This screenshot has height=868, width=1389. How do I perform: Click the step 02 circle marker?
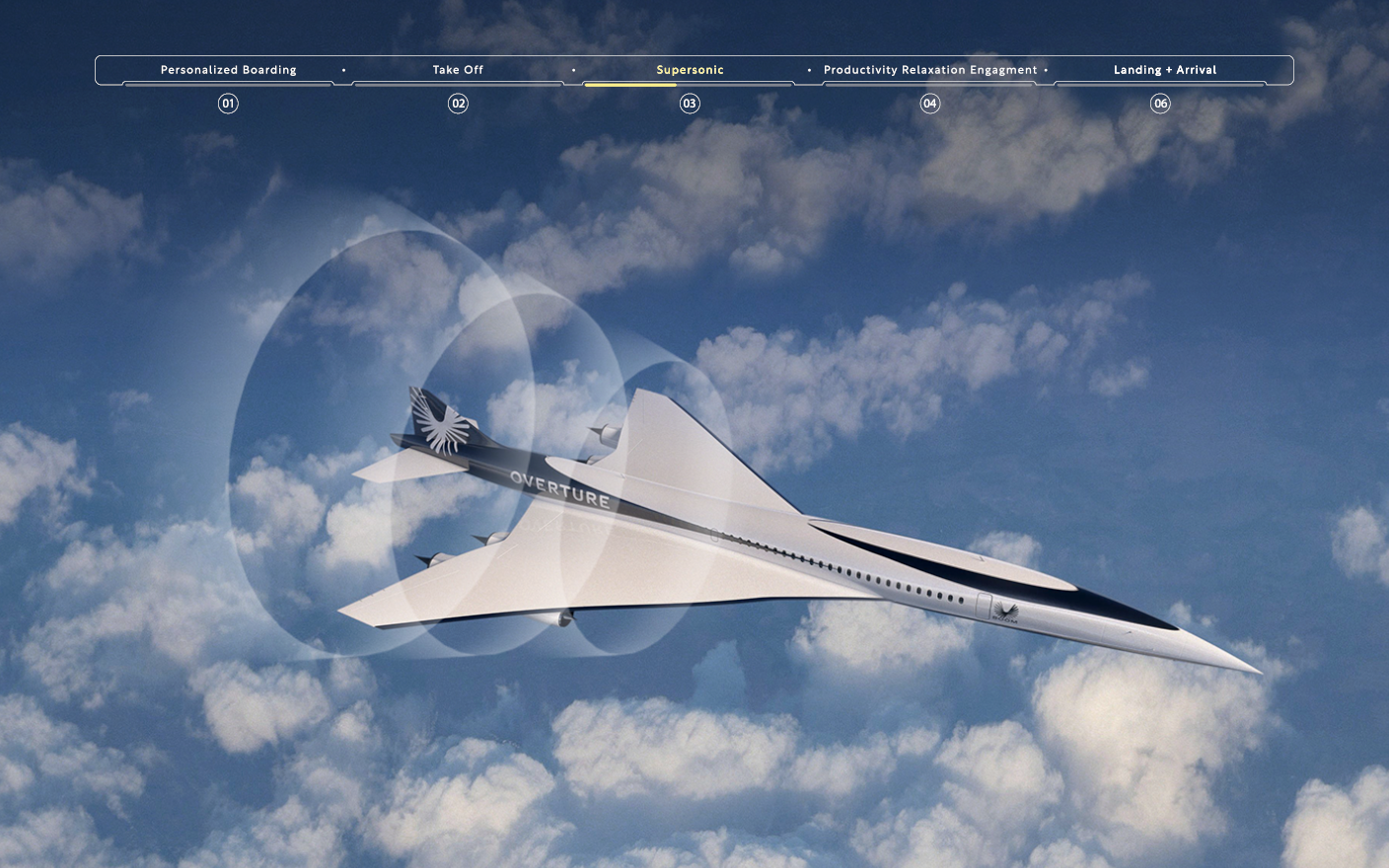(458, 104)
